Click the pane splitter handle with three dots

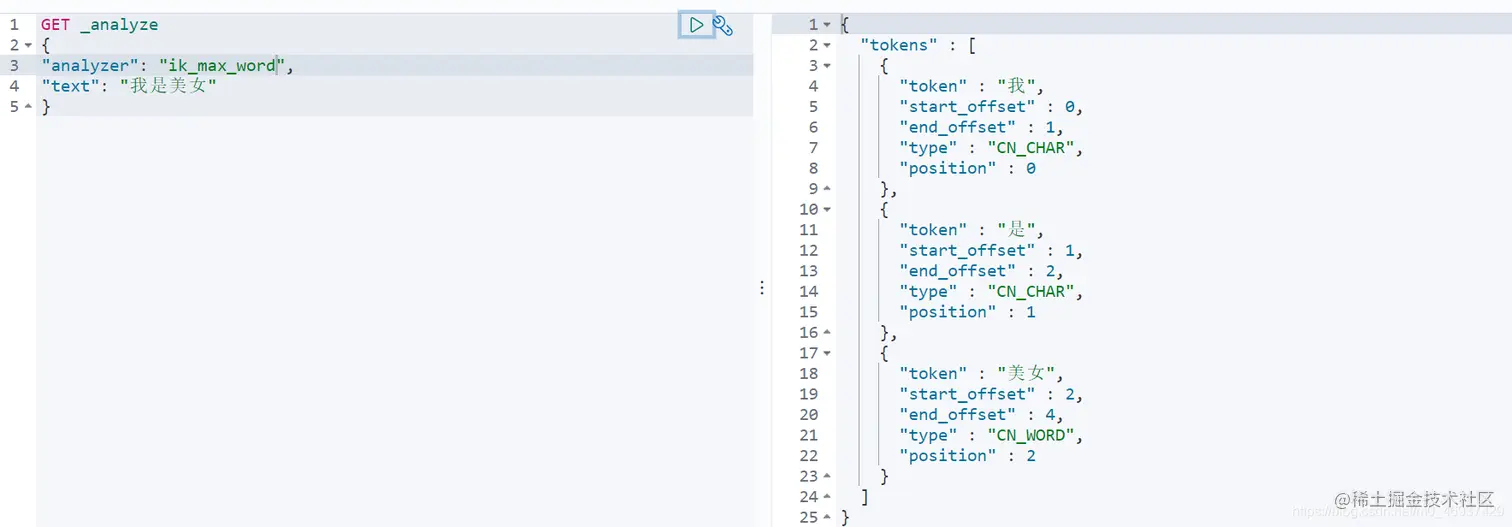pos(762,287)
